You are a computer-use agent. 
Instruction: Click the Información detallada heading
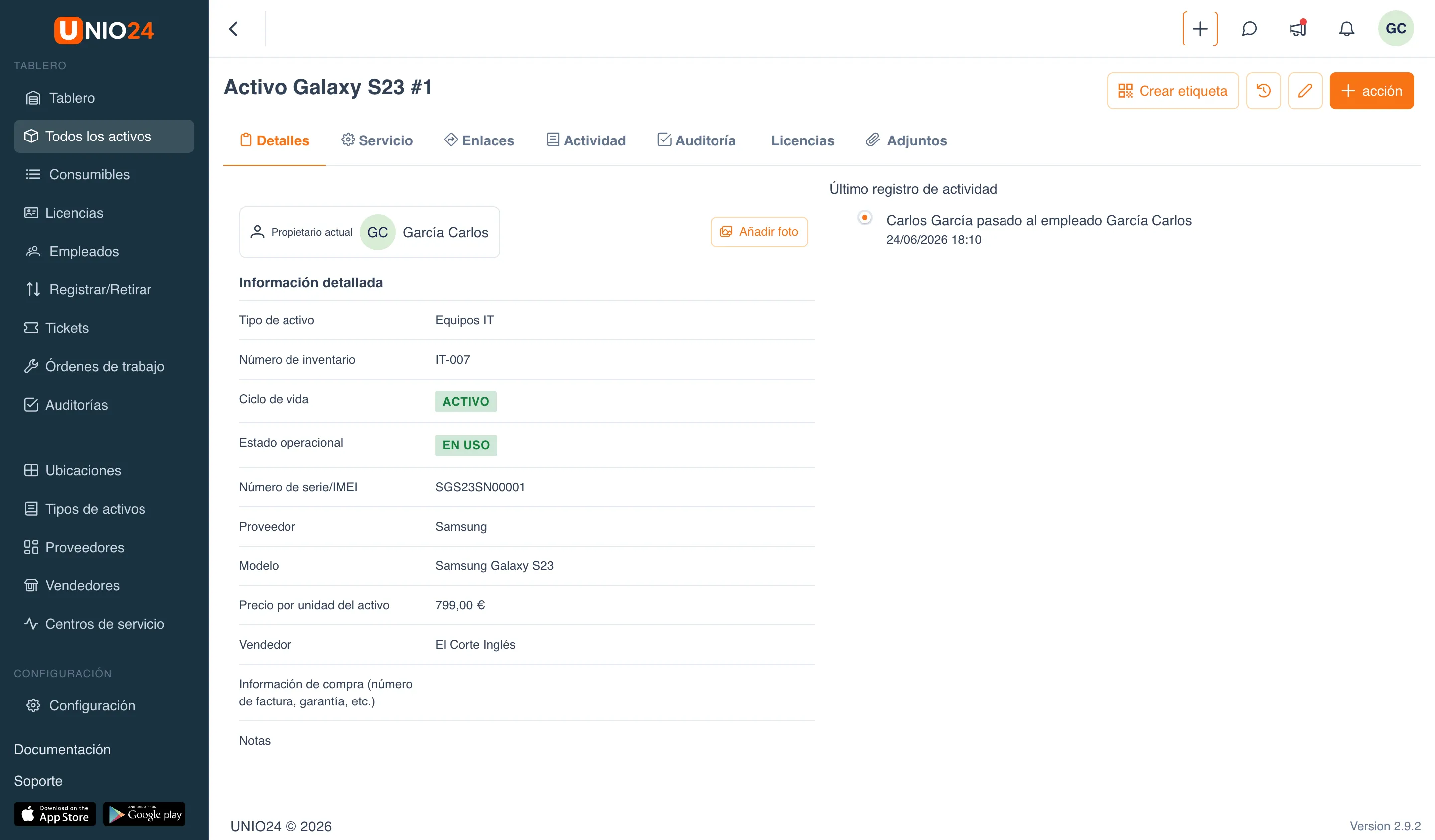[x=311, y=283]
